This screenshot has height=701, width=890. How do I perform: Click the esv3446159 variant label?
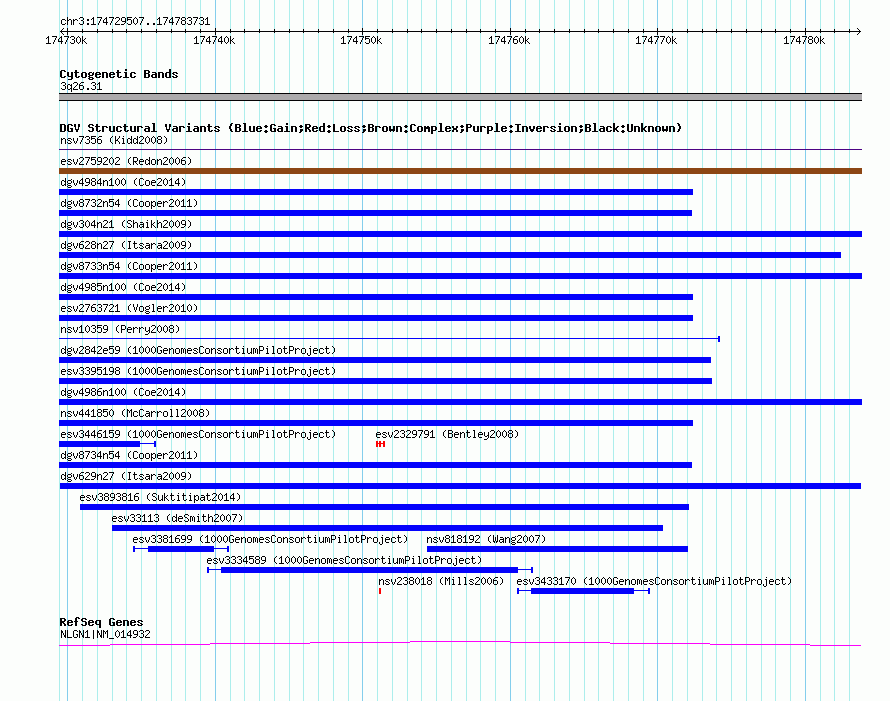198,434
